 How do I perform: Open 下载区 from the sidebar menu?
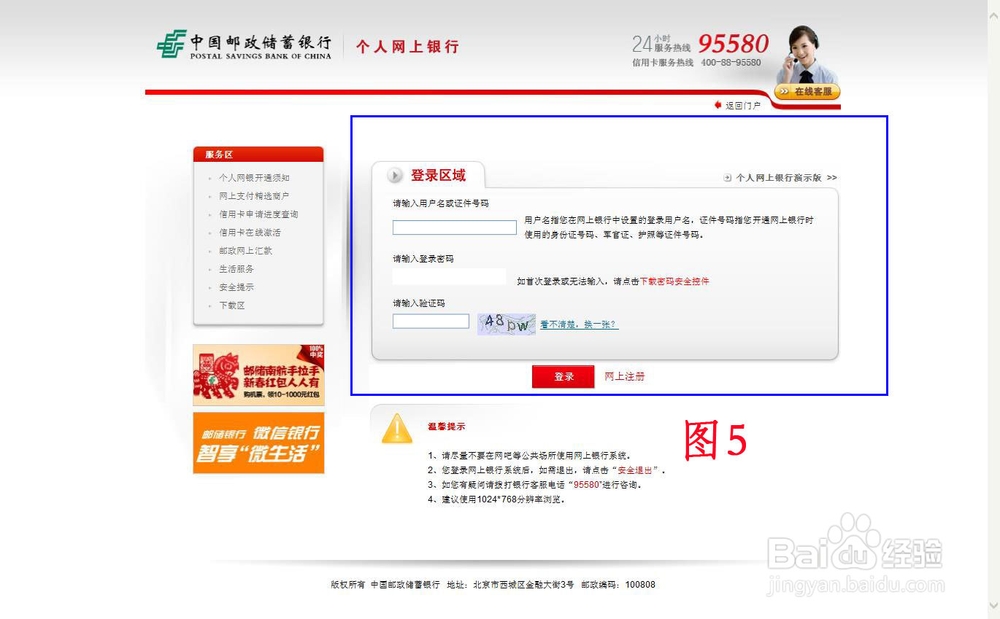[232, 306]
